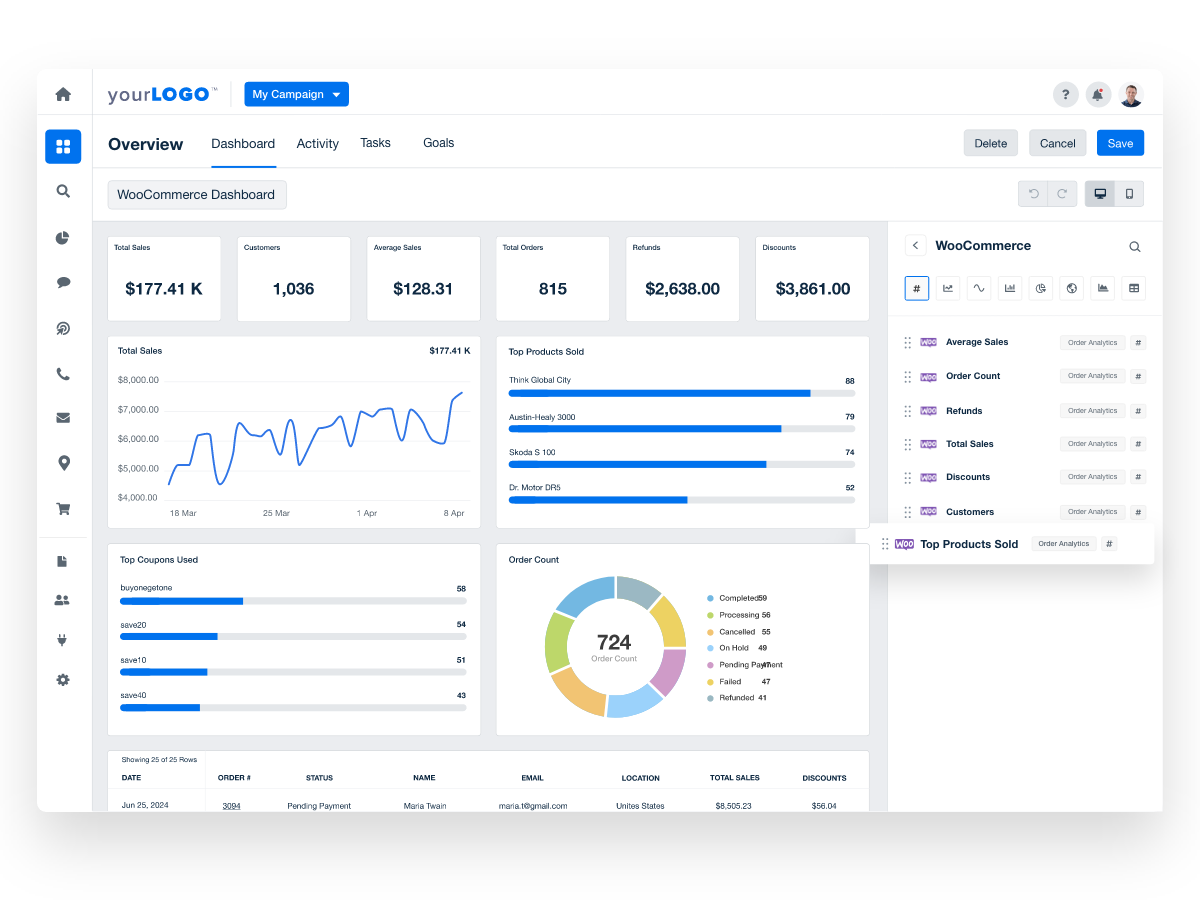Switch to the Activity tab
The width and height of the screenshot is (1200, 900).
[317, 143]
